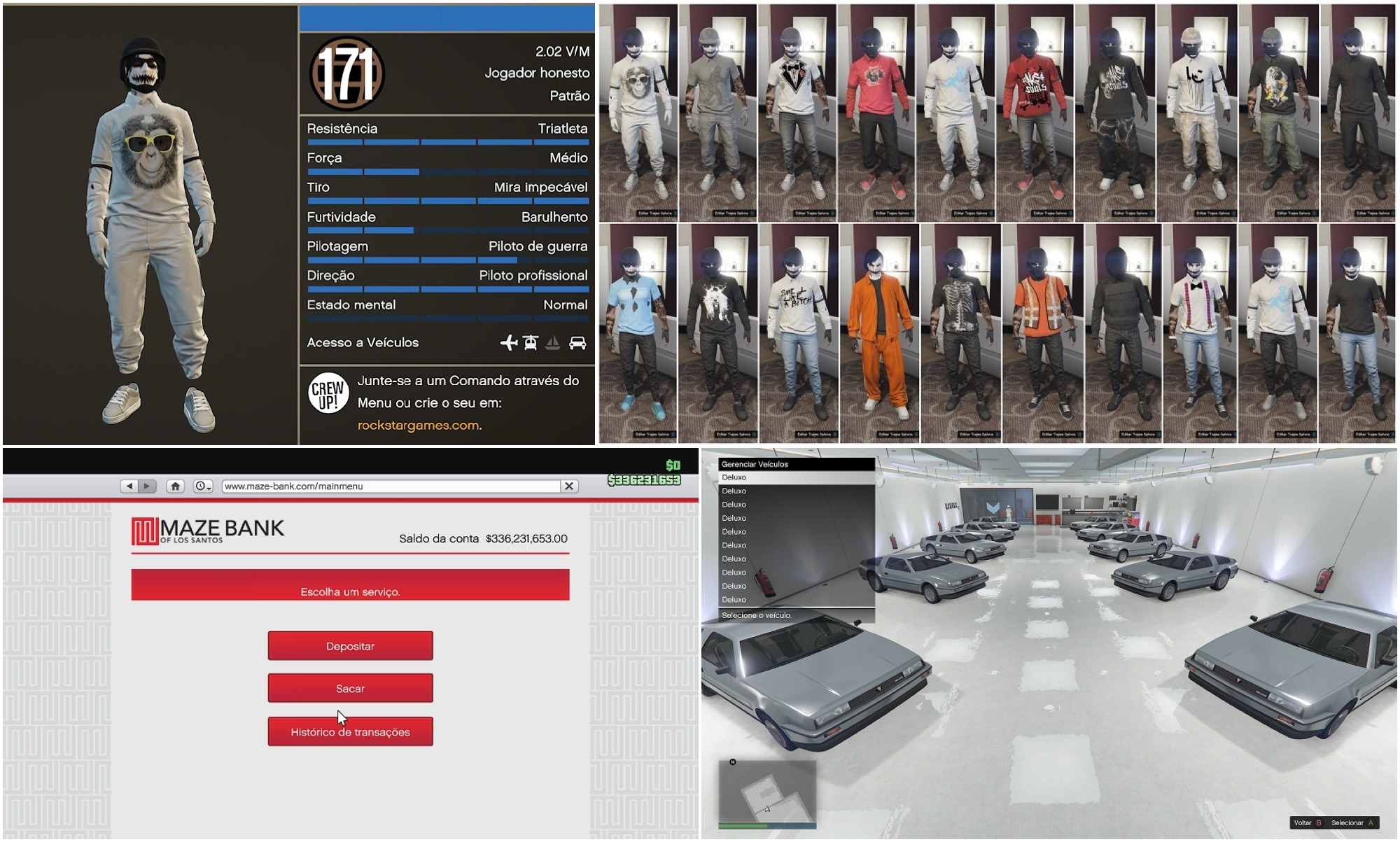Focus the maze-bank.com address field
1400x842 pixels.
coord(391,486)
